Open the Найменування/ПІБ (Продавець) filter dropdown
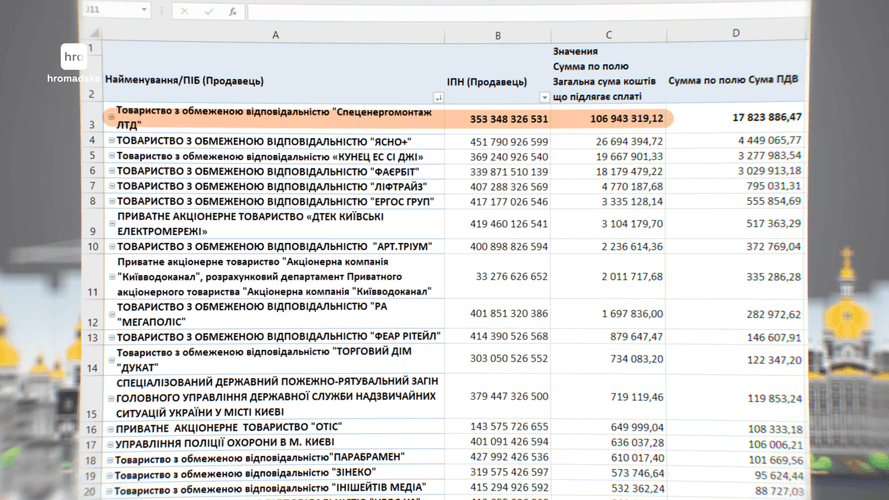 click(x=438, y=97)
